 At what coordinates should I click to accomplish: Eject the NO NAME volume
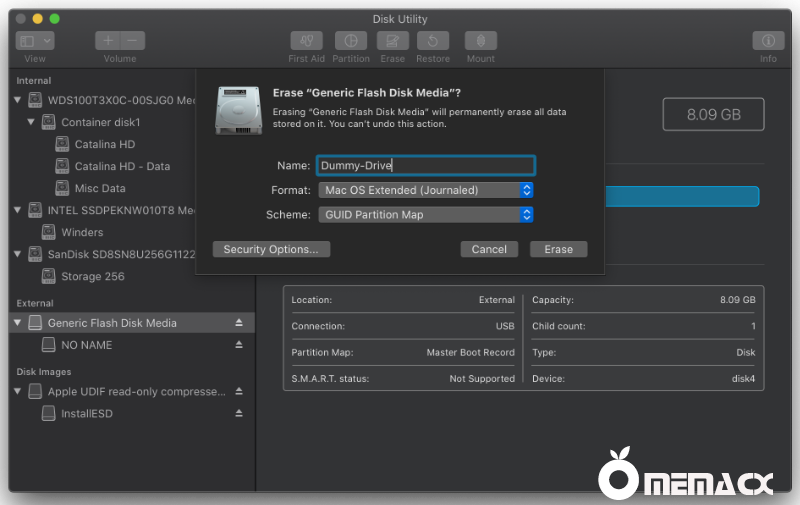239,345
